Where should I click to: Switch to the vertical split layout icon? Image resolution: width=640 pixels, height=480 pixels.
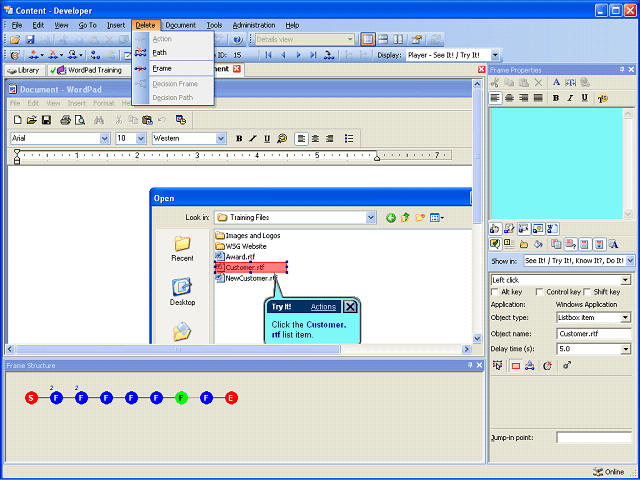pyautogui.click(x=398, y=40)
